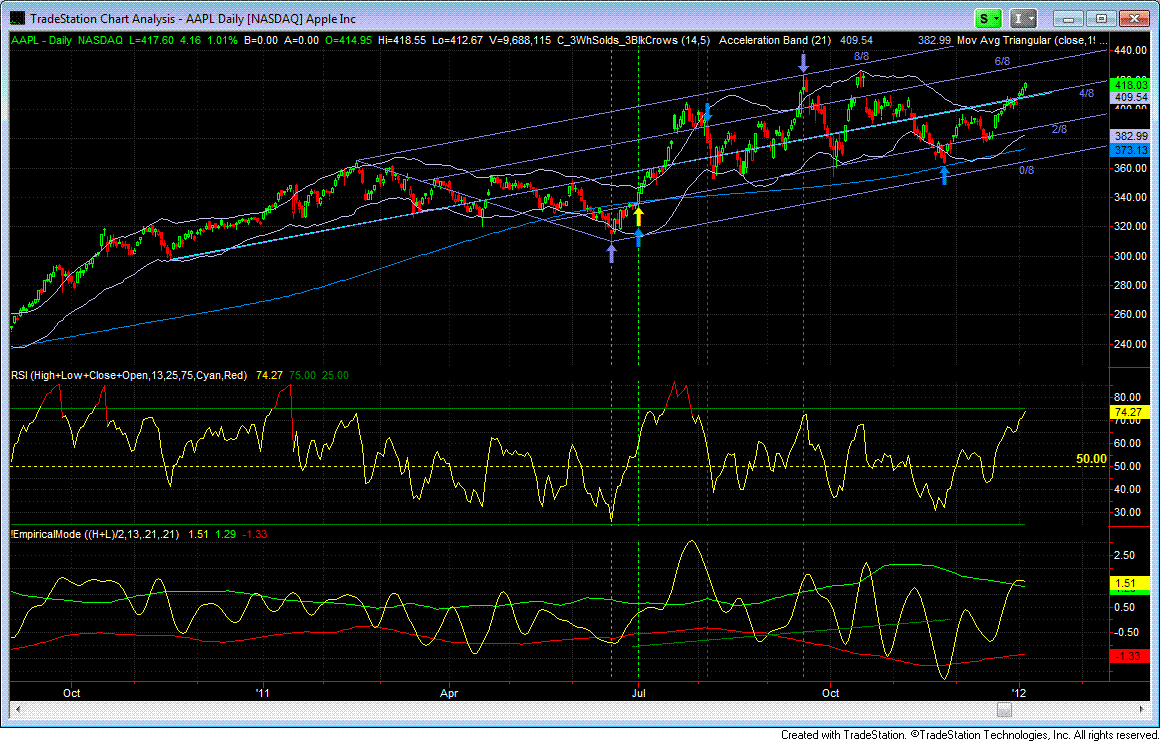Click the 'Apr' label on time axis

(449, 693)
